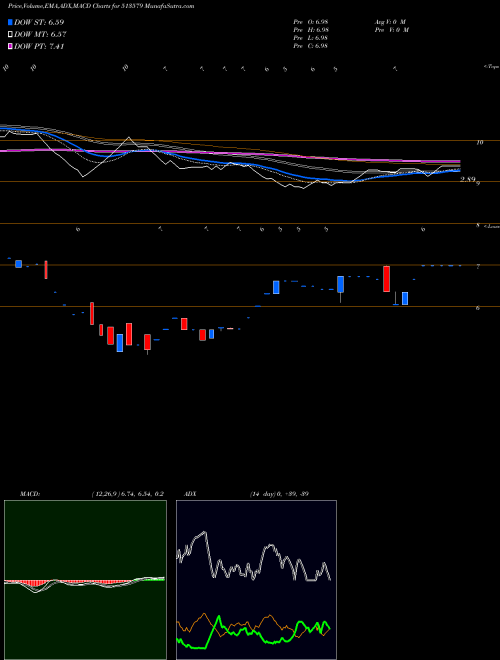Click the 7 price axis label

(x=478, y=267)
